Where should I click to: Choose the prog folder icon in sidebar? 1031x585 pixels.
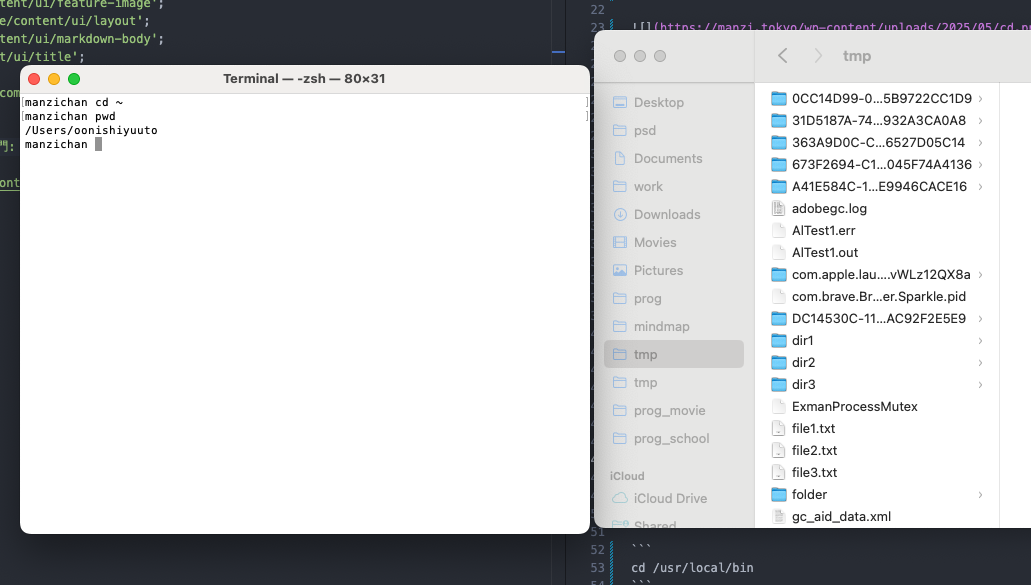coord(619,298)
